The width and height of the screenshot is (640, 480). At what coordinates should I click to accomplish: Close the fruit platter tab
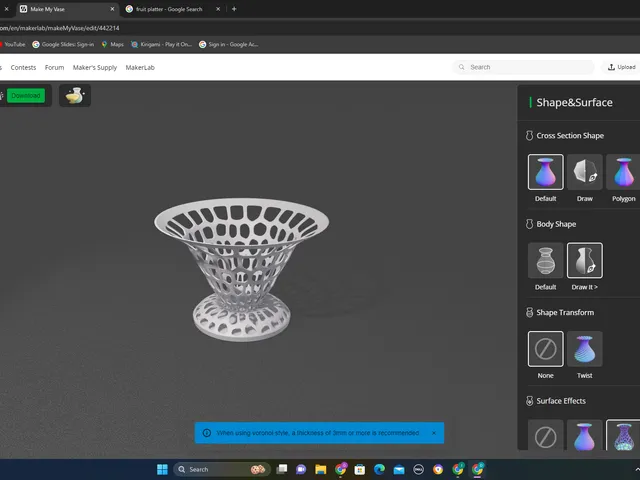click(218, 9)
